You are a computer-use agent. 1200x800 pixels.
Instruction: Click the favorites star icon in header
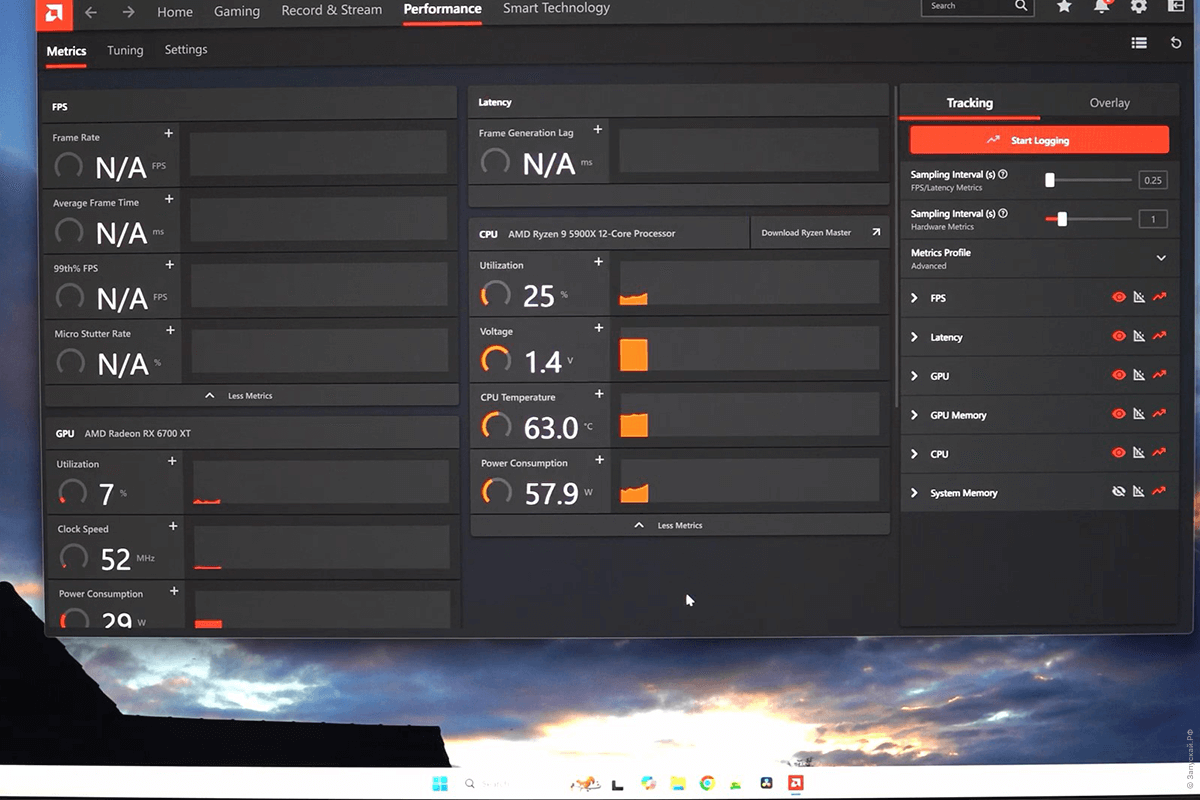1064,7
